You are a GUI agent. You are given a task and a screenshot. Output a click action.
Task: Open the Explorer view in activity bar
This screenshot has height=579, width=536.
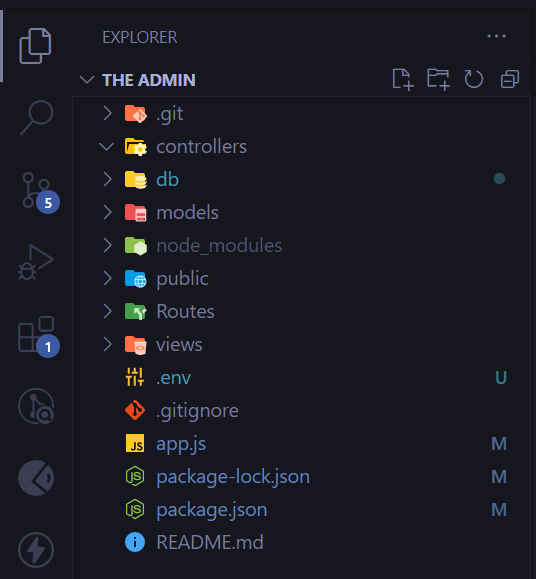point(35,46)
